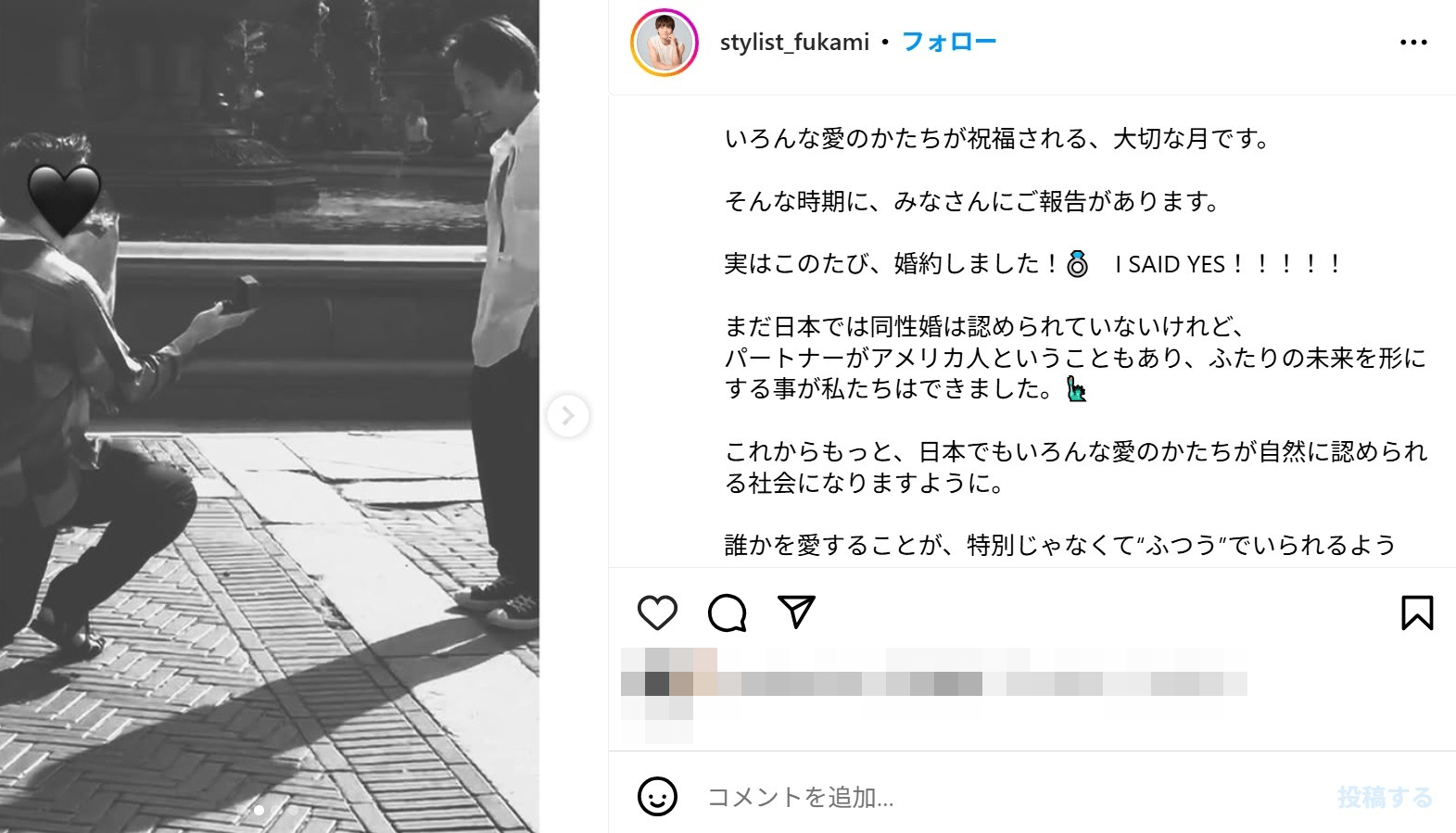Image resolution: width=1456 pixels, height=833 pixels.
Task: Select the highlighted second carousel dot
Action: [x=259, y=810]
